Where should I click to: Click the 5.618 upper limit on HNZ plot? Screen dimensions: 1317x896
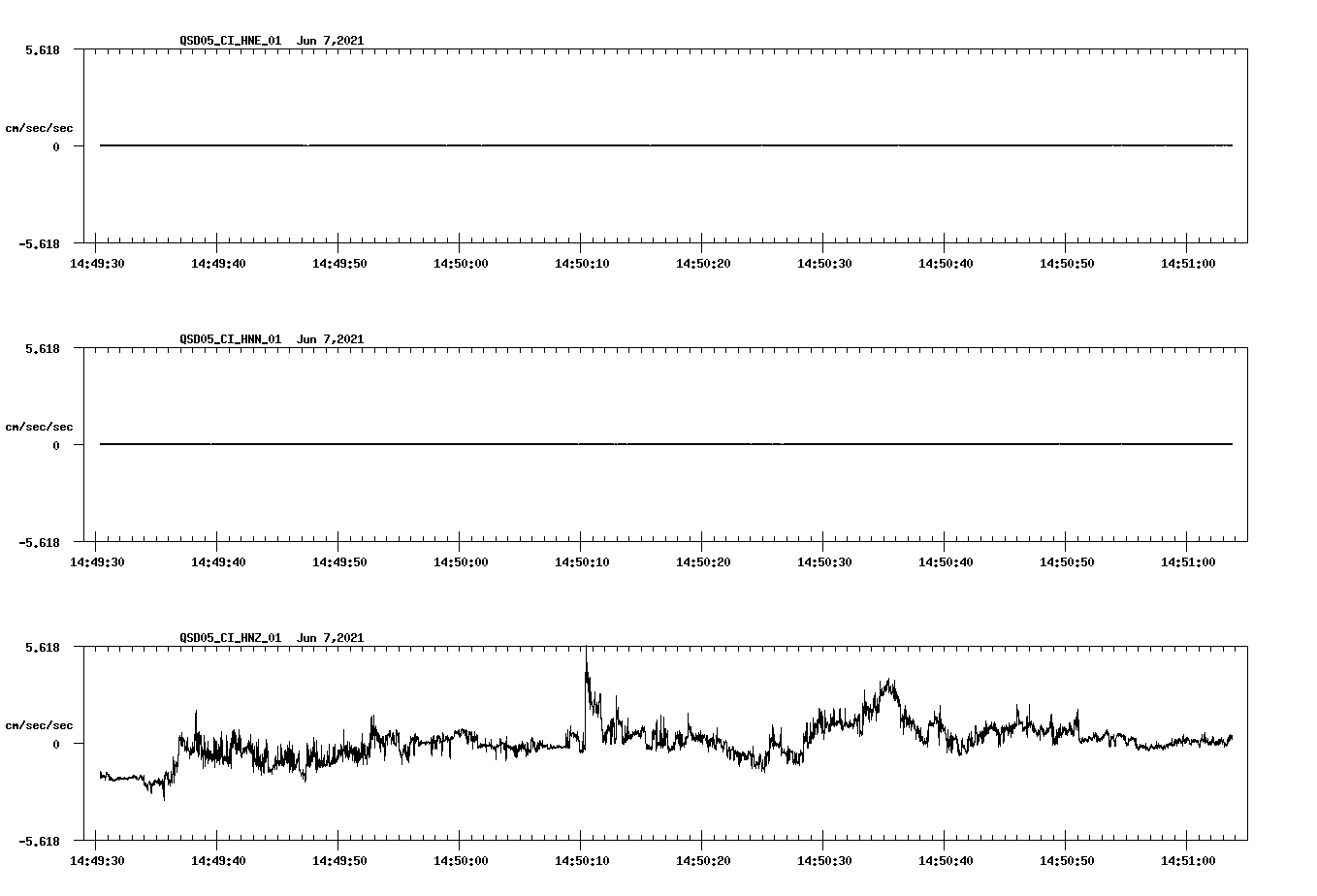pos(44,647)
